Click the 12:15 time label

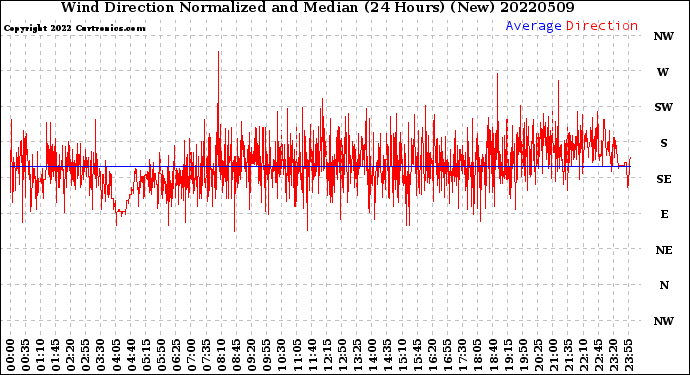click(x=327, y=355)
